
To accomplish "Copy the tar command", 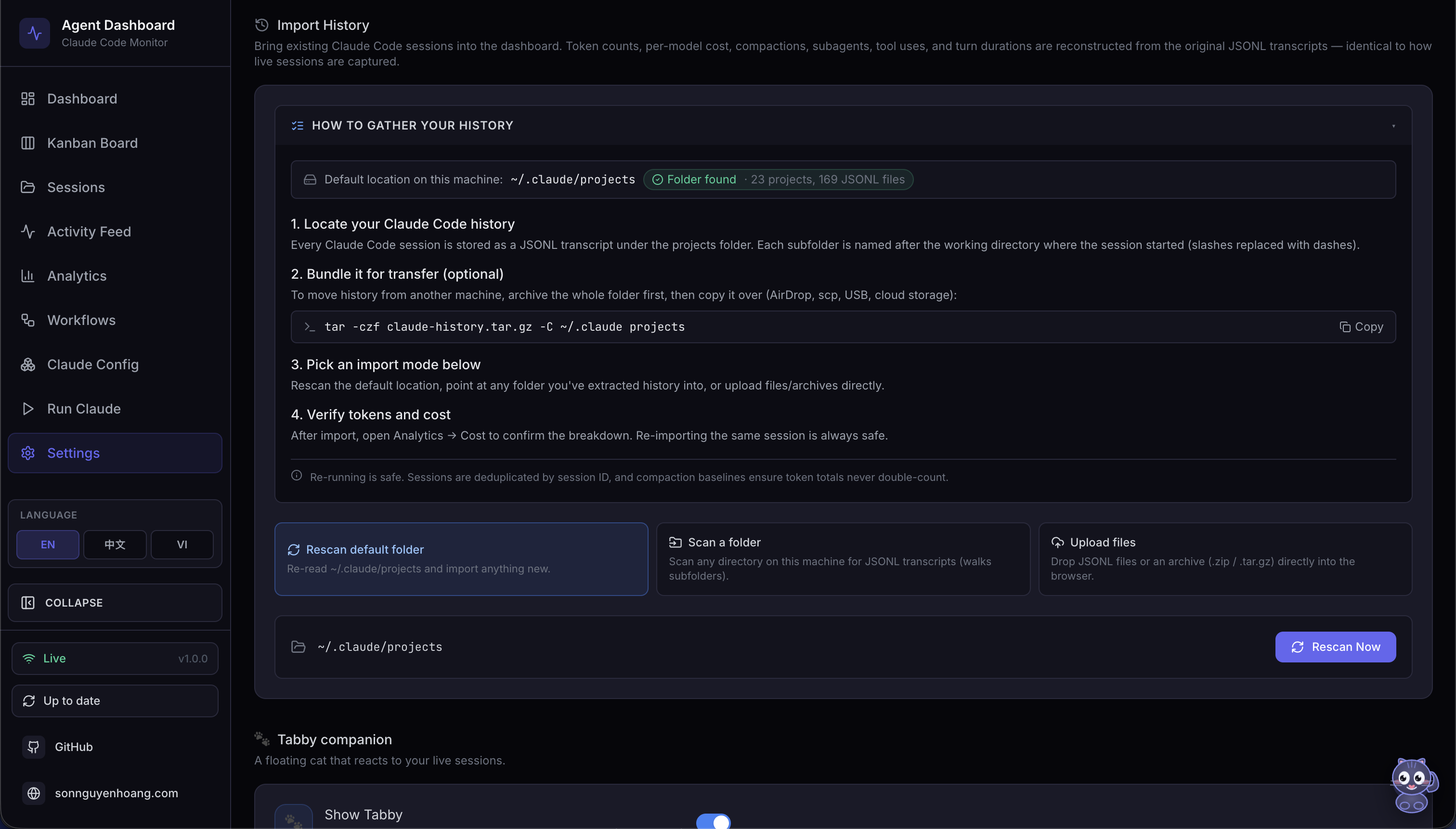I will pos(1362,327).
